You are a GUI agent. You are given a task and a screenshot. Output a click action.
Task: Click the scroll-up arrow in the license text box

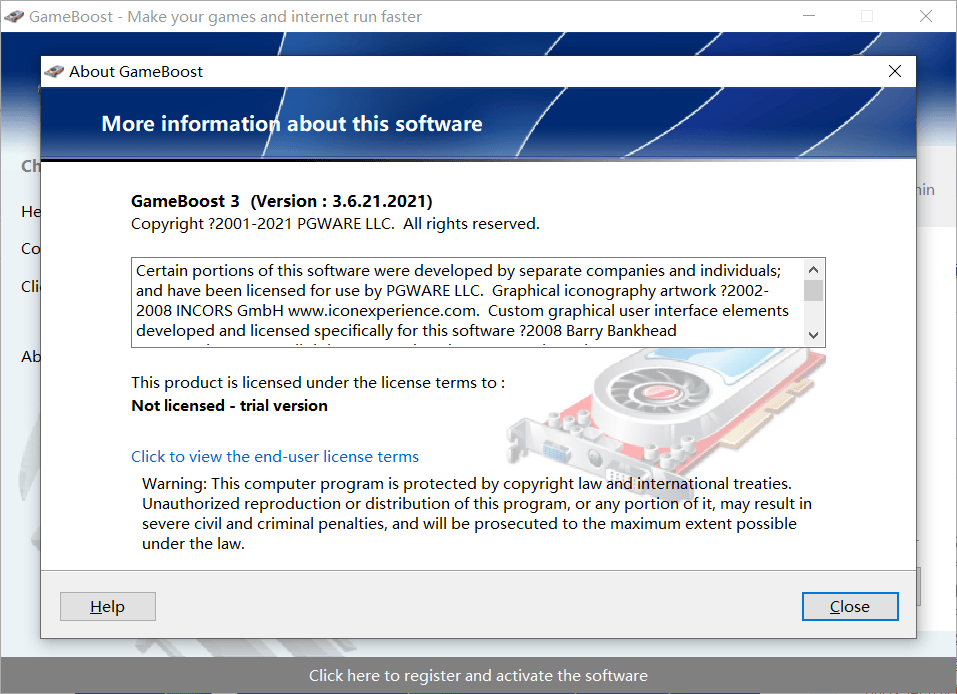(813, 268)
